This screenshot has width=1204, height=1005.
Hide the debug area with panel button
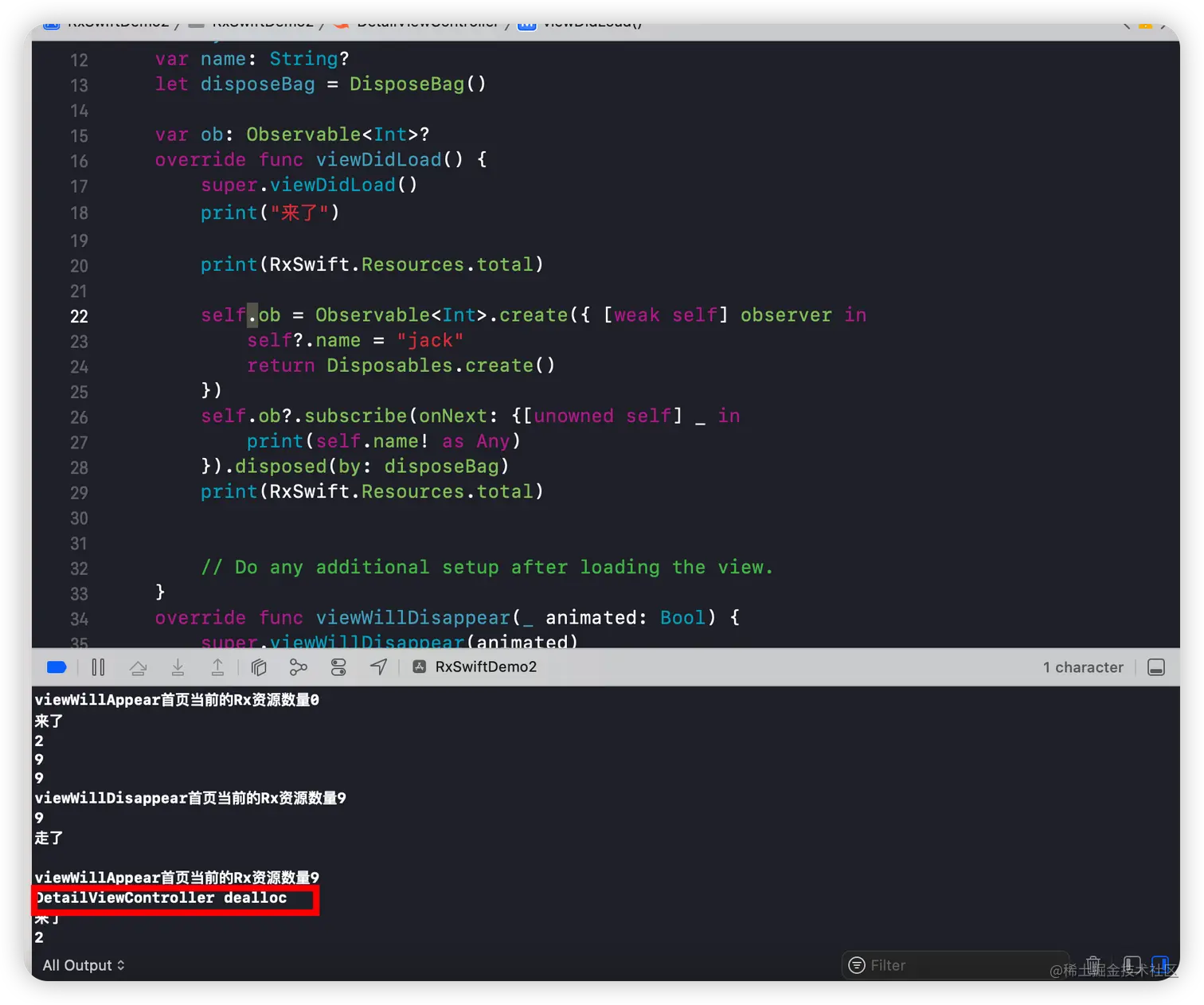click(x=1156, y=667)
